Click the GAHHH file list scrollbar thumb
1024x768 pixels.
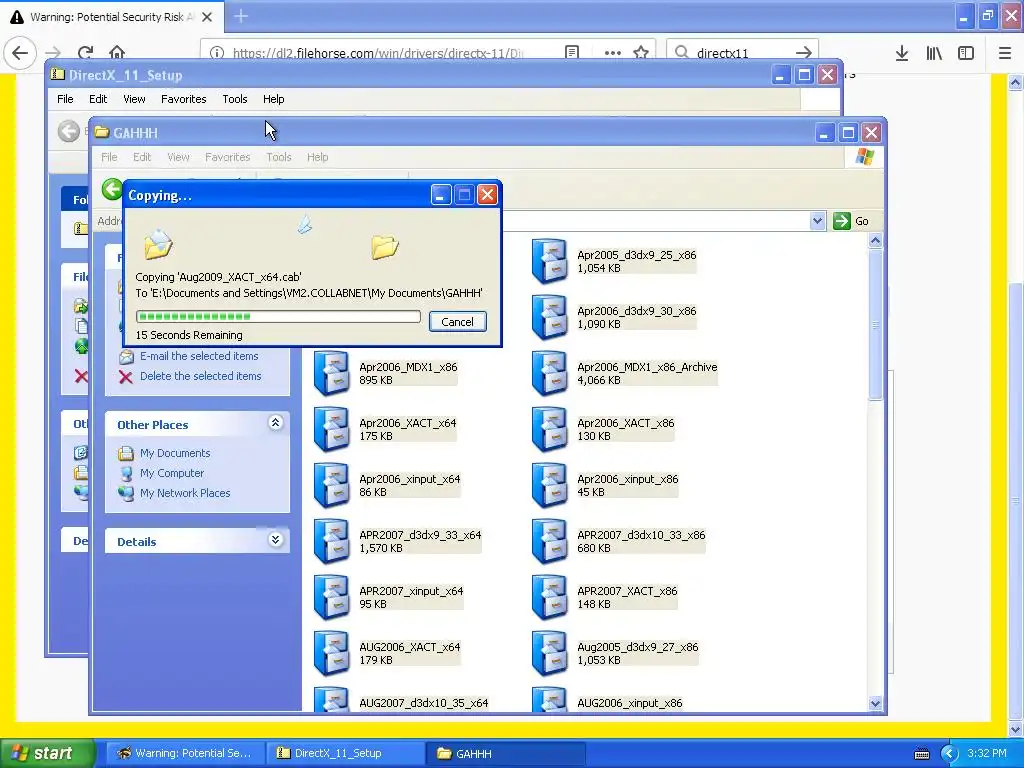click(x=875, y=325)
